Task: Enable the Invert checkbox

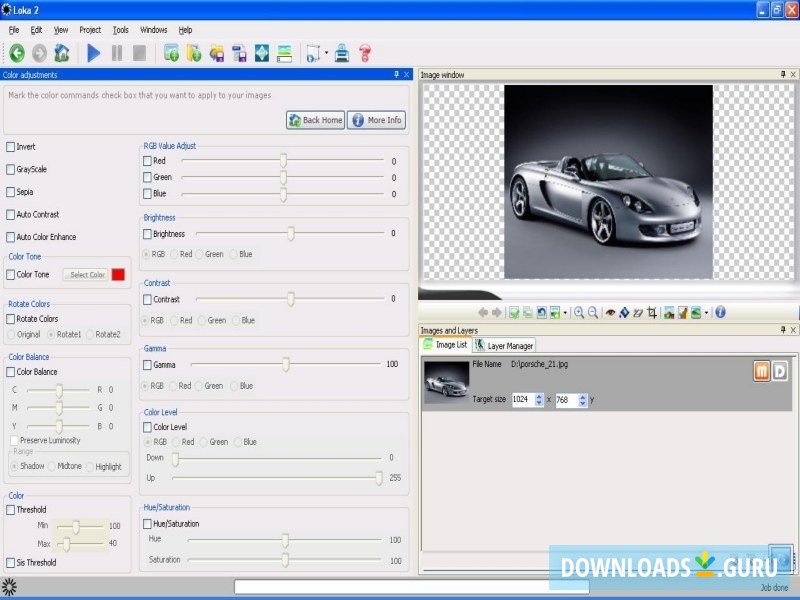Action: click(11, 147)
